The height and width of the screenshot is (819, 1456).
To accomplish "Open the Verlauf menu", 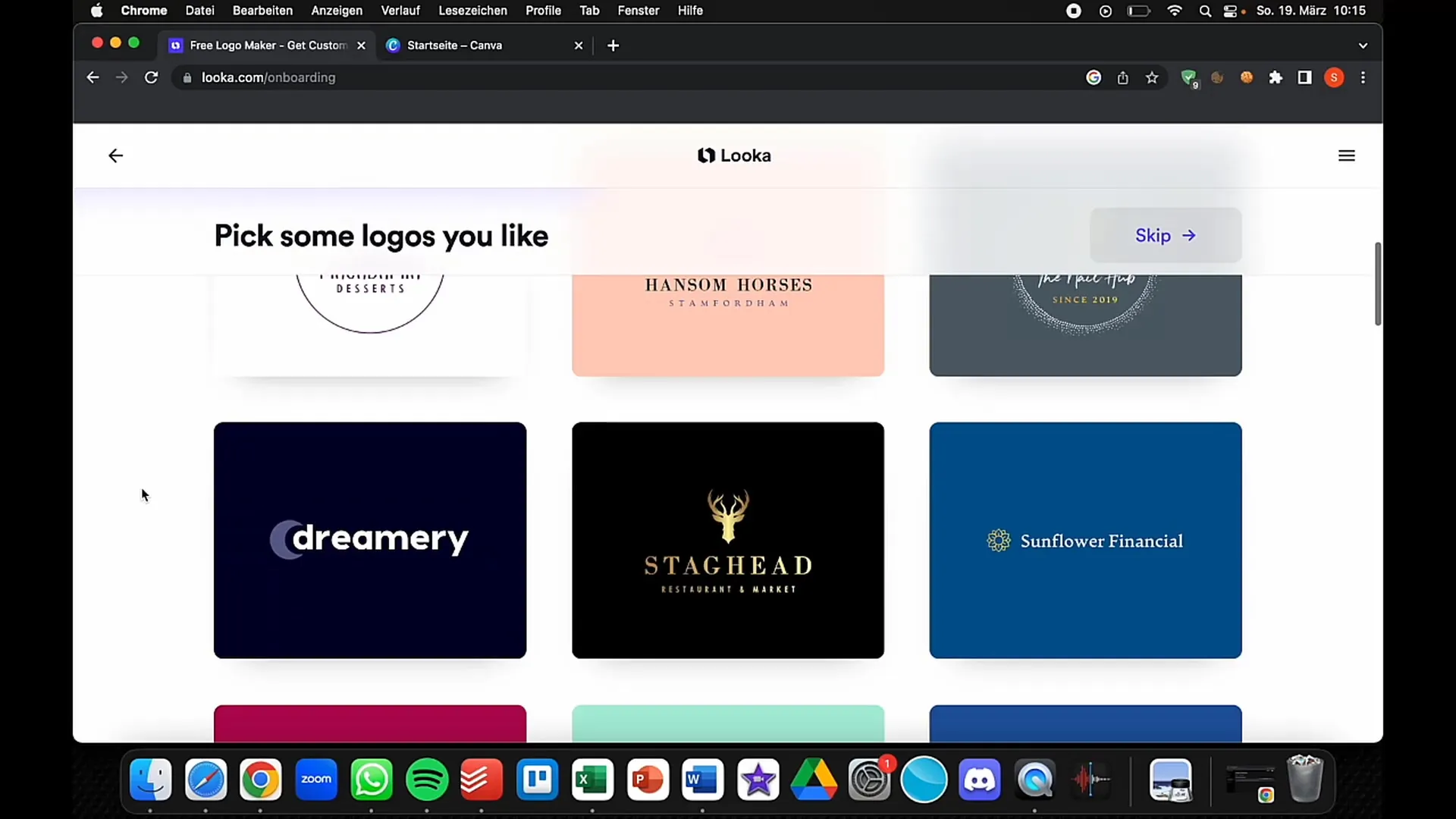I will click(x=400, y=11).
